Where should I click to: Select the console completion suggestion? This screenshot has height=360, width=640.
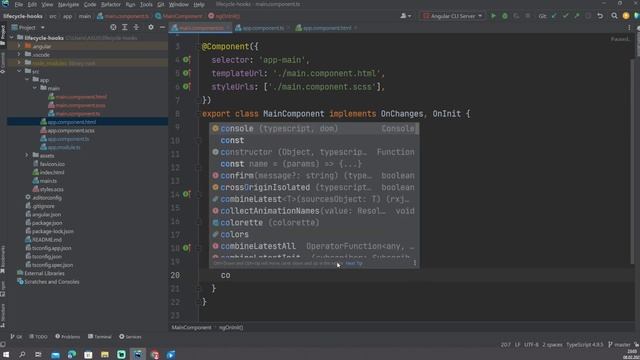point(314,129)
